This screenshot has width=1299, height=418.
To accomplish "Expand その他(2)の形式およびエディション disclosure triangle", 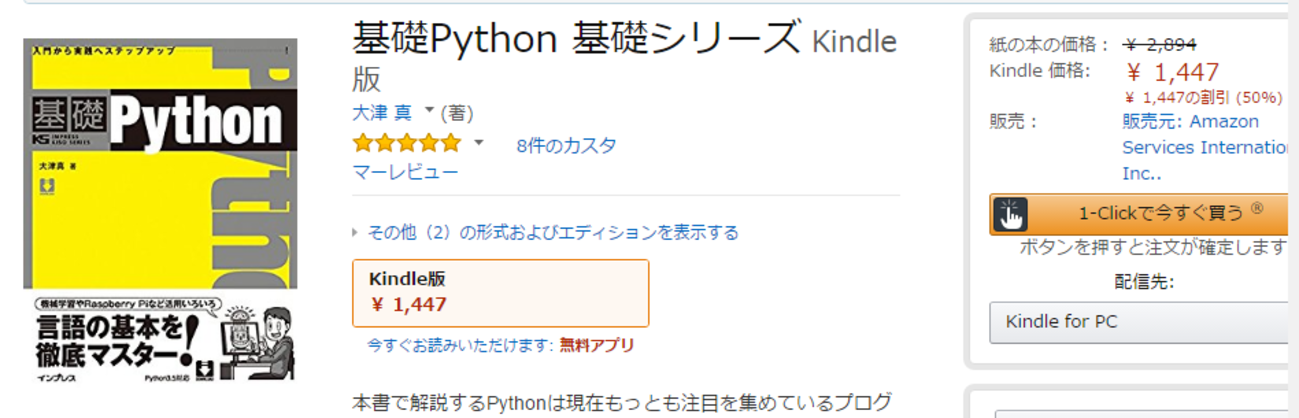I will tap(356, 233).
